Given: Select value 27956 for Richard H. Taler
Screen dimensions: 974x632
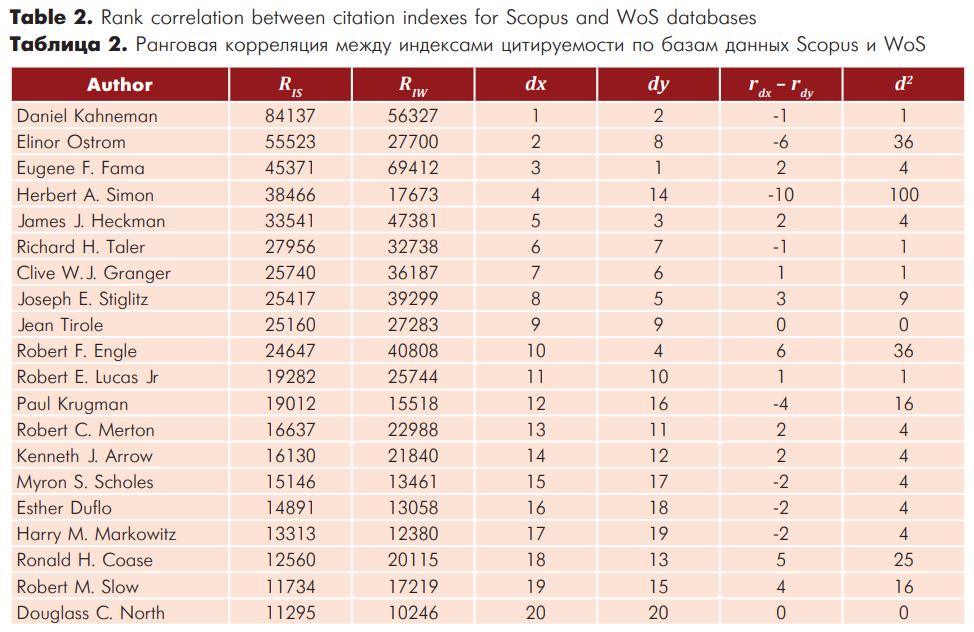Looking at the screenshot, I should [290, 247].
